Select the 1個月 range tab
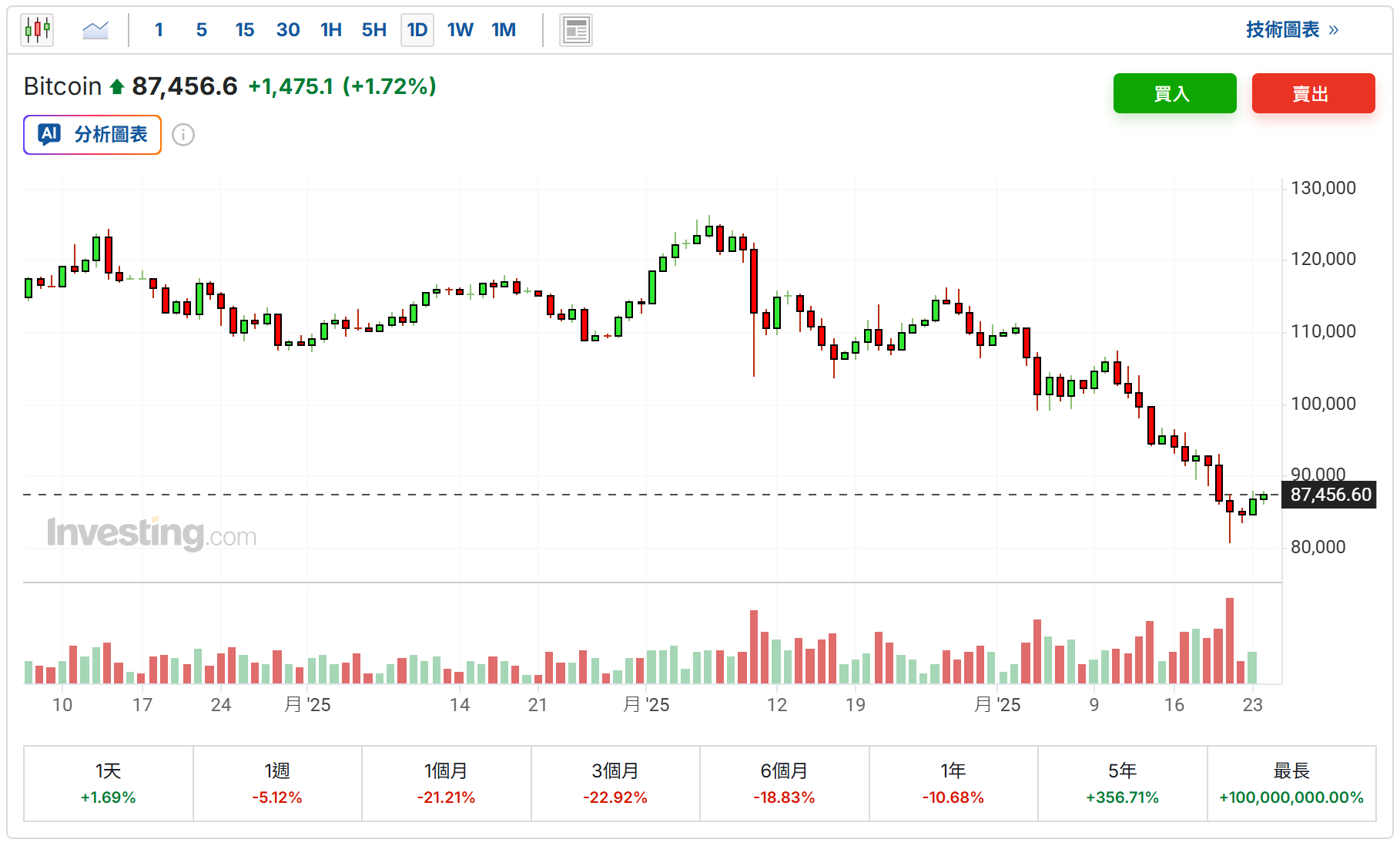This screenshot has height=846, width=1400. (x=446, y=783)
